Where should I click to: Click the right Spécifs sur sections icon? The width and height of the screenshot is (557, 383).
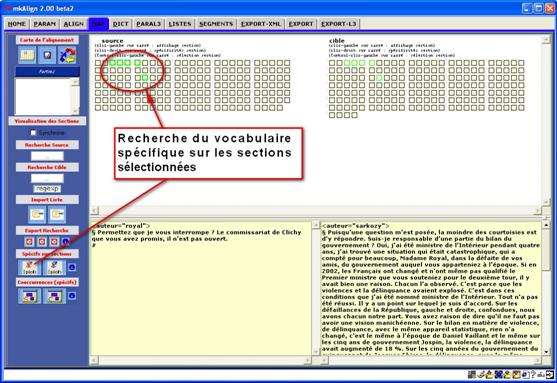click(x=54, y=267)
